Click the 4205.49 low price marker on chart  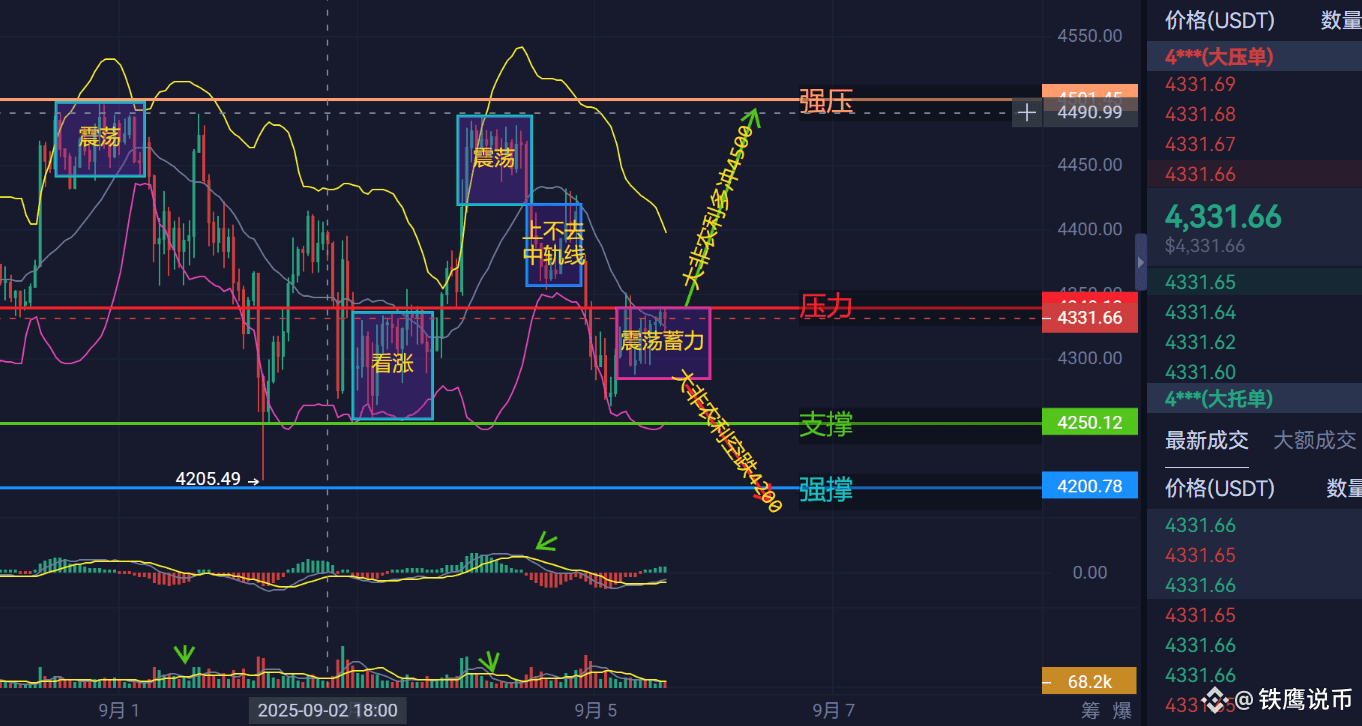click(208, 479)
